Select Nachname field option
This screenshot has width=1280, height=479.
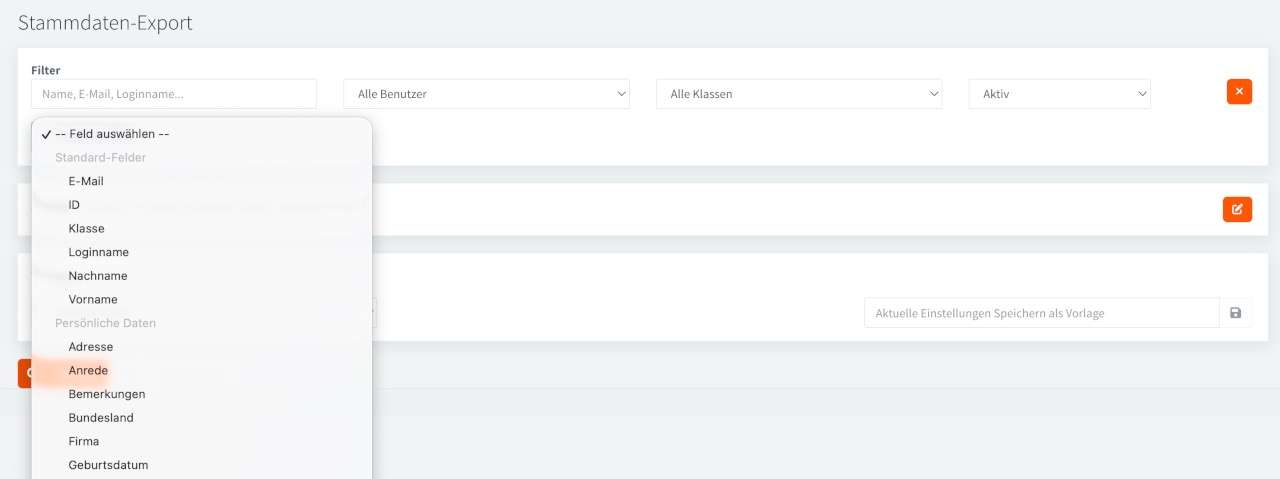(x=98, y=276)
